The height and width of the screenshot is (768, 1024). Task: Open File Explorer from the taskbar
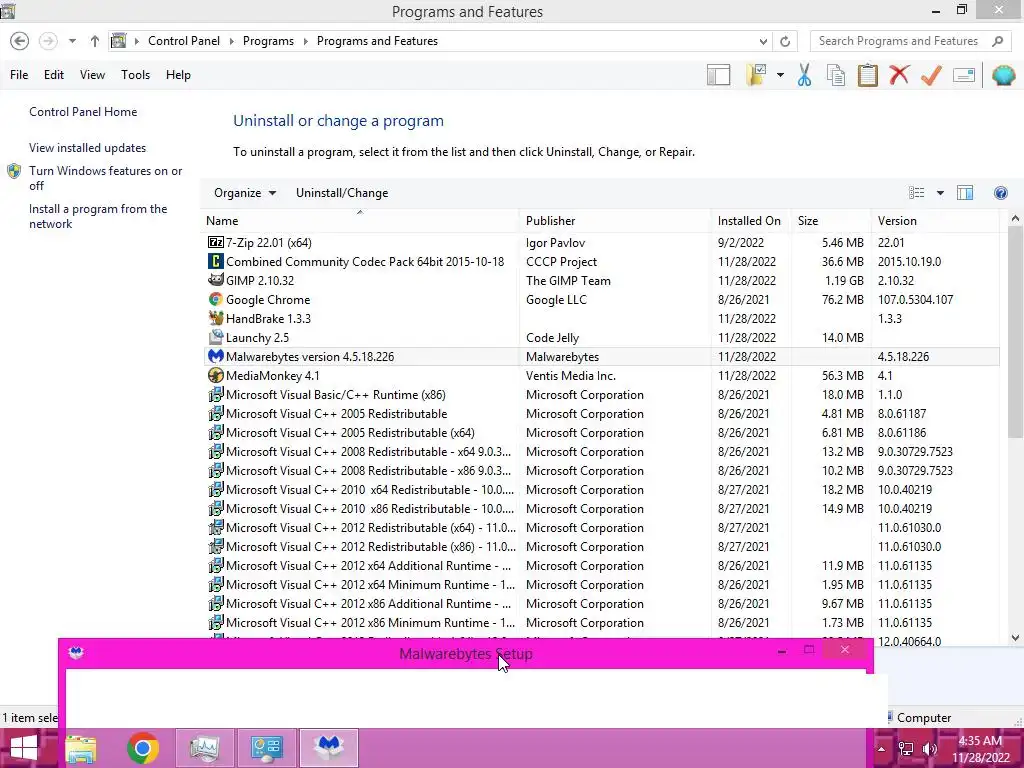tap(82, 748)
